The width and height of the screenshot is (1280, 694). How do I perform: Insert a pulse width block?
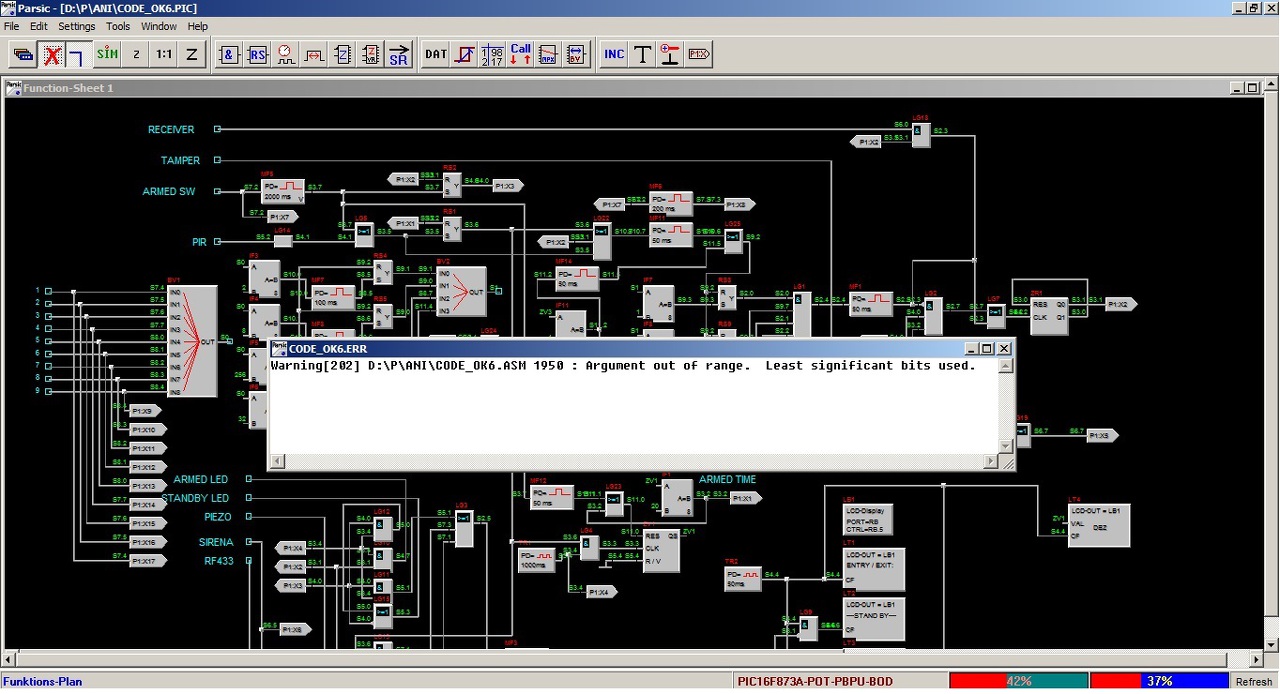coord(314,54)
